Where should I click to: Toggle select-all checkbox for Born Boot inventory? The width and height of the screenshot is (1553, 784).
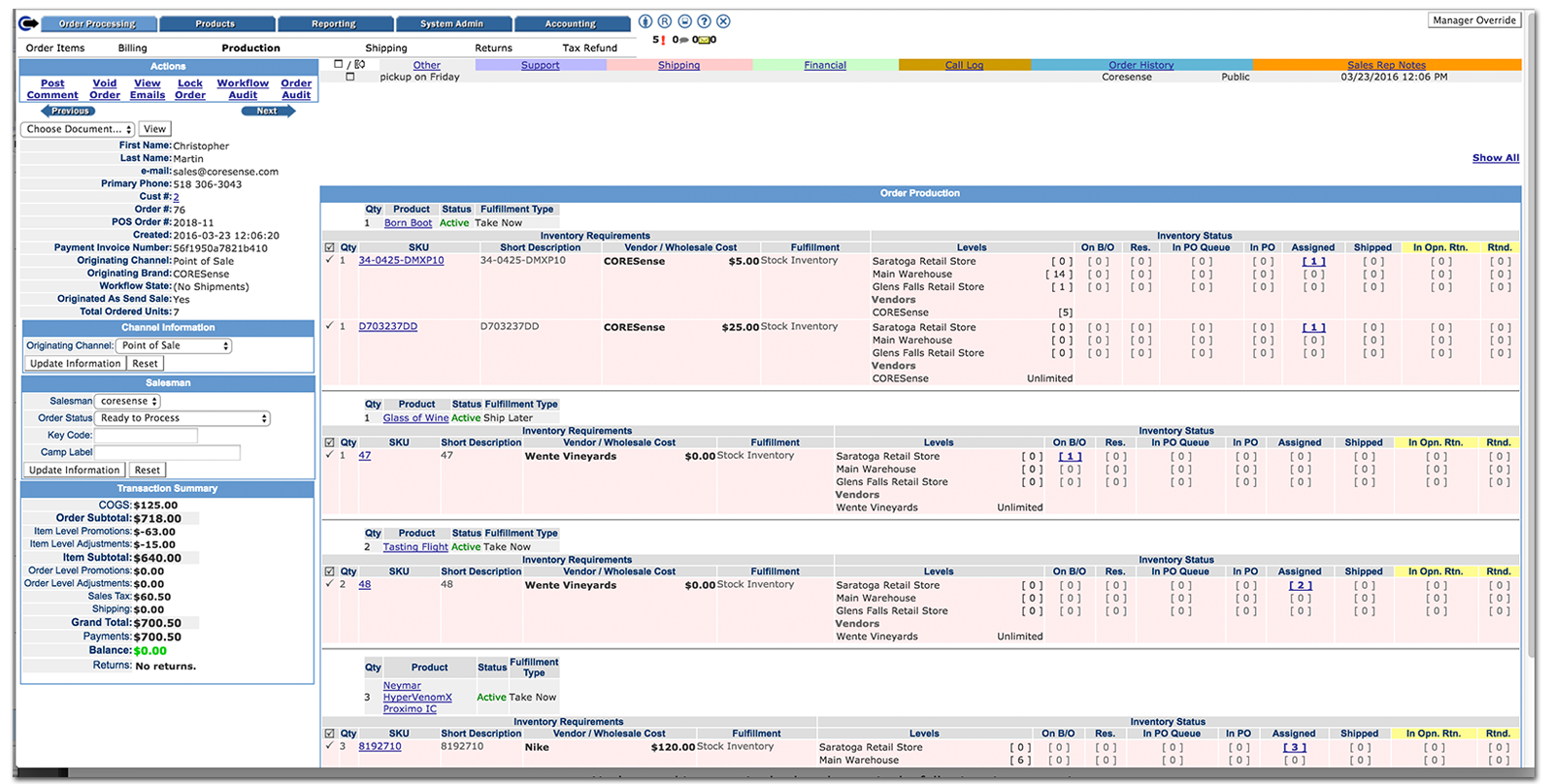(329, 247)
